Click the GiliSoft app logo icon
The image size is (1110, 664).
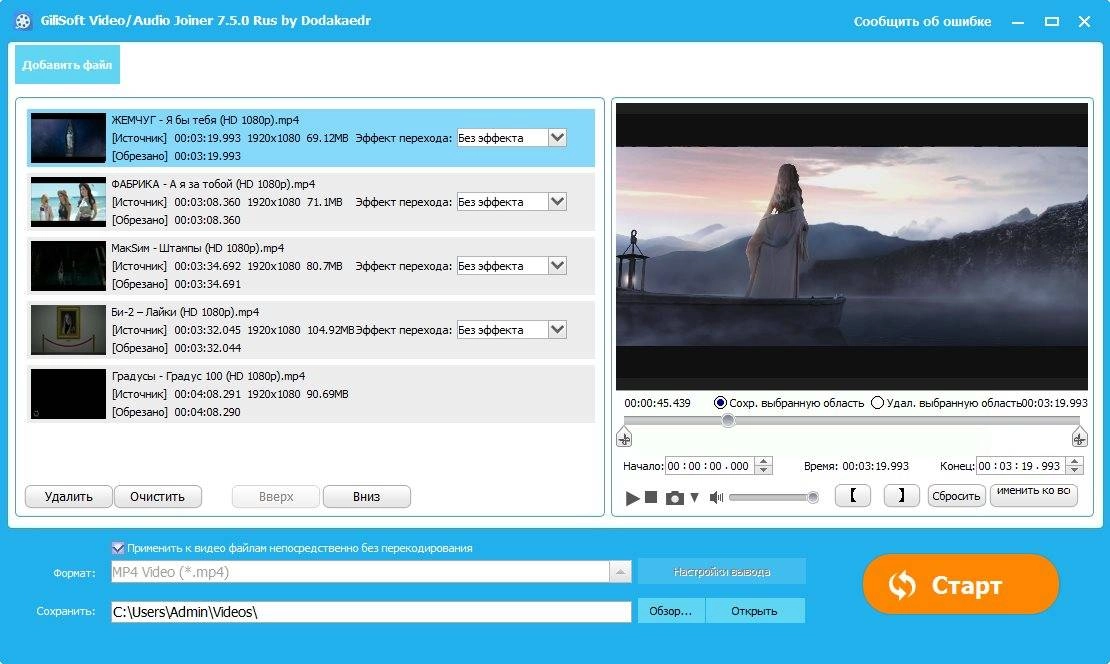tap(23, 21)
